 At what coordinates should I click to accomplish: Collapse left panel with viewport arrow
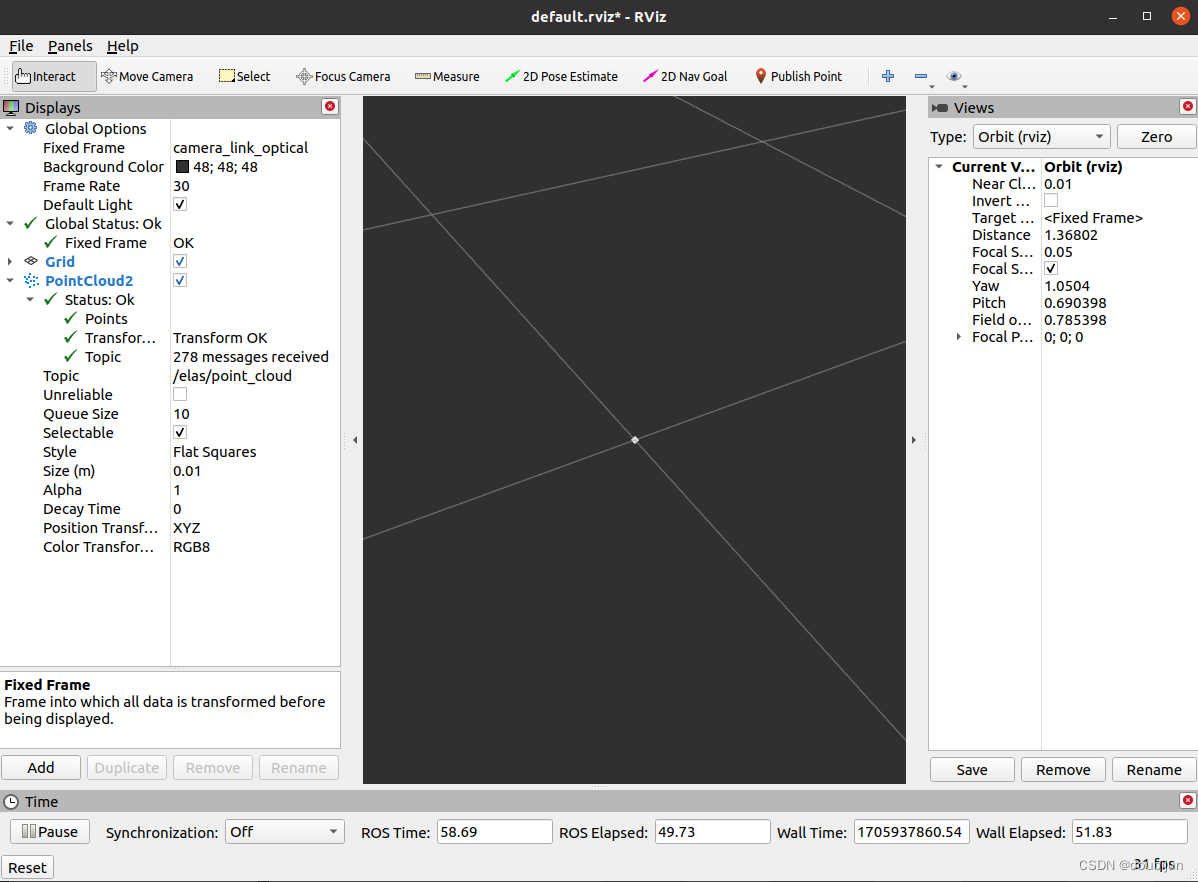(x=355, y=440)
